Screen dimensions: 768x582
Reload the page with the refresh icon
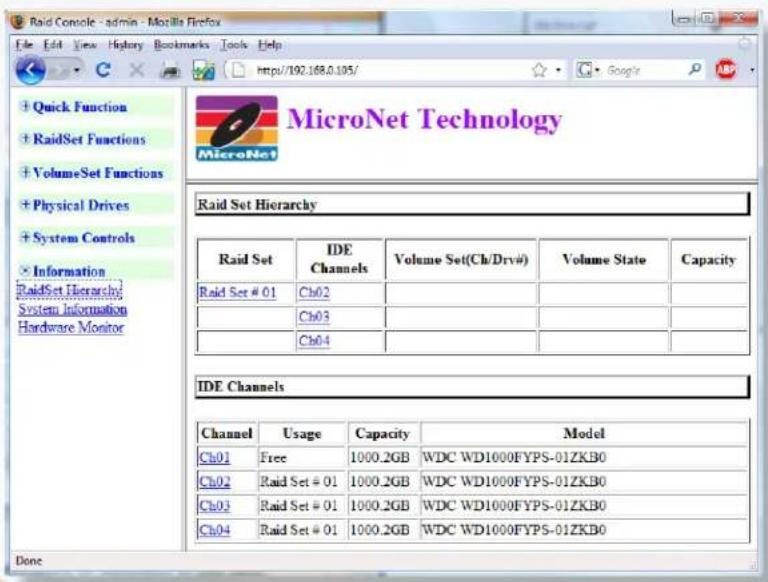click(103, 70)
